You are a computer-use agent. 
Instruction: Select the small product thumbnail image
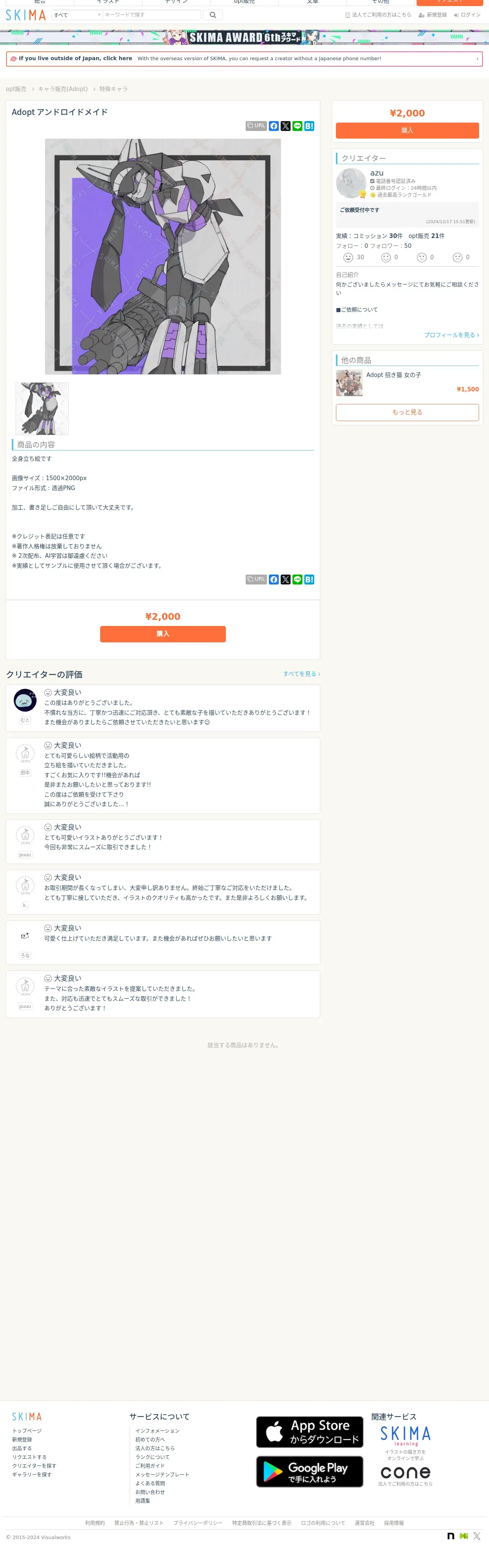42,409
